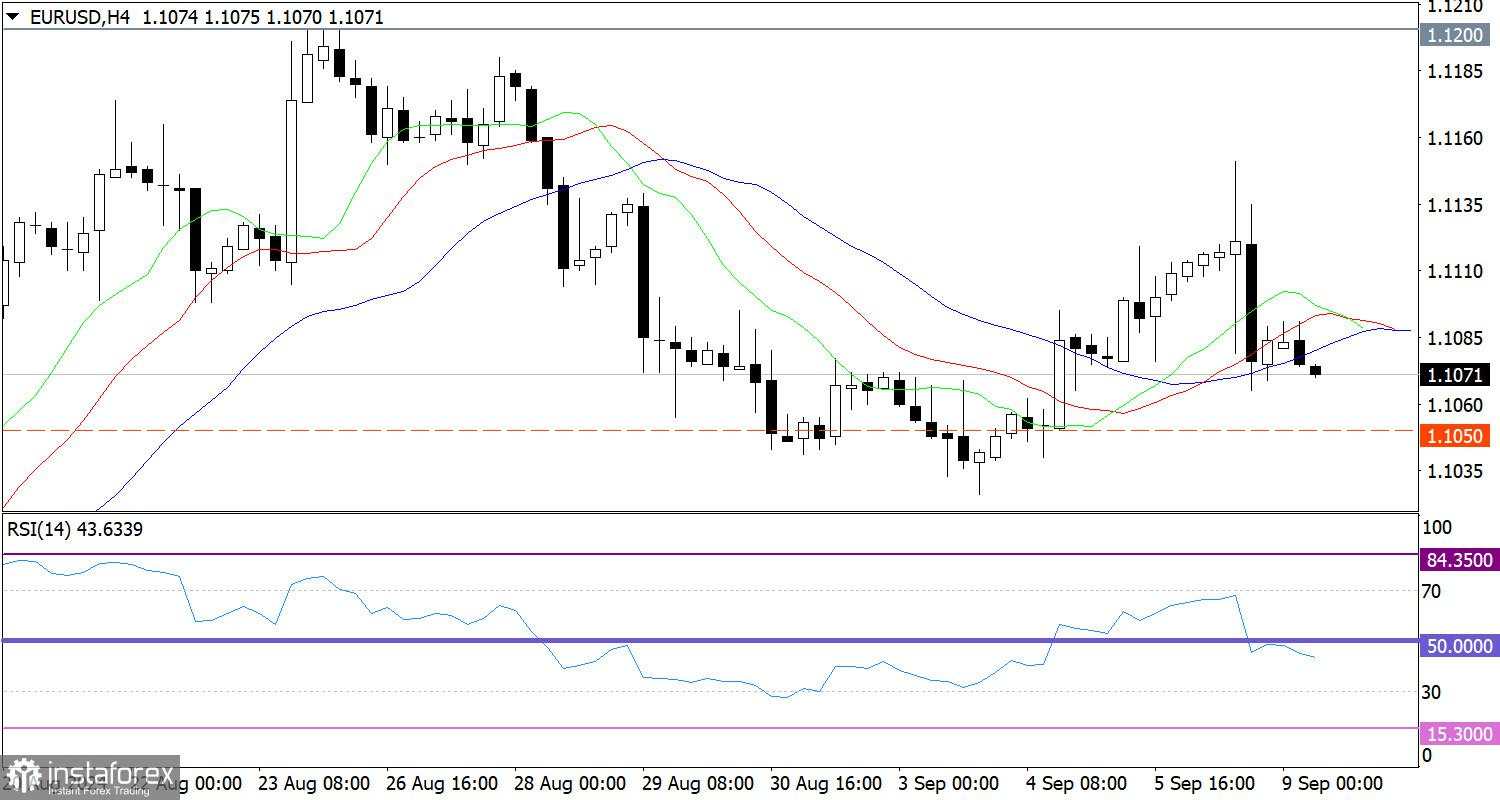Click the RSI 70 level axis label
The width and height of the screenshot is (1500, 800).
tap(1431, 591)
